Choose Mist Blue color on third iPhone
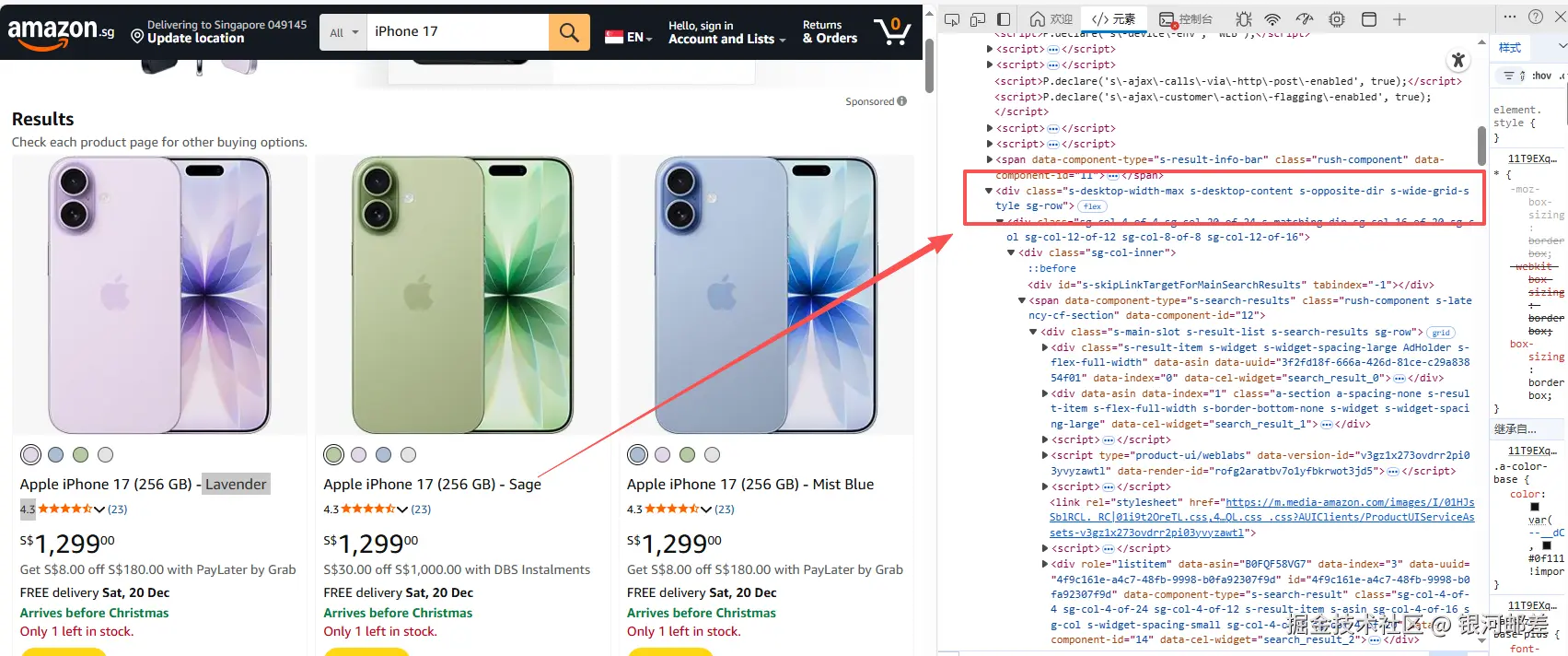 637,454
